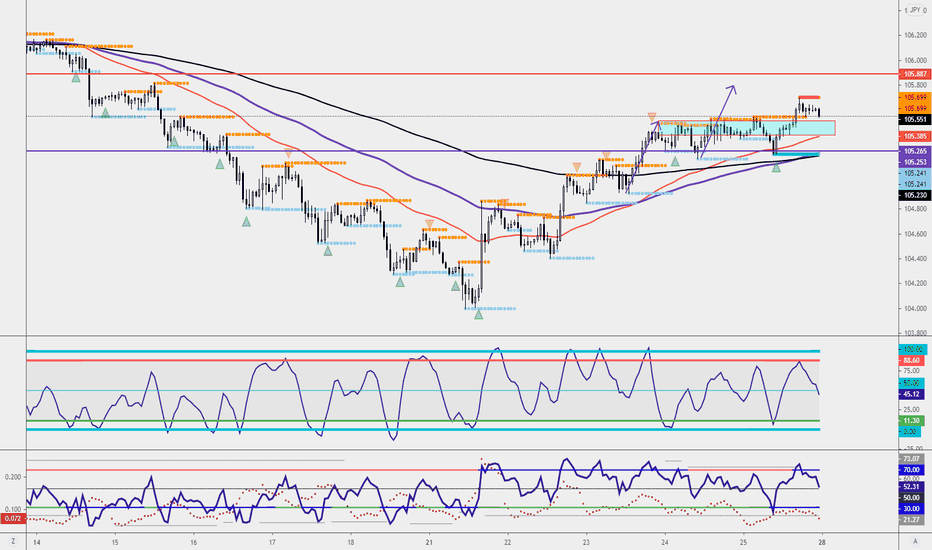
Task: Select the red 105.385 price label
Action: click(915, 136)
